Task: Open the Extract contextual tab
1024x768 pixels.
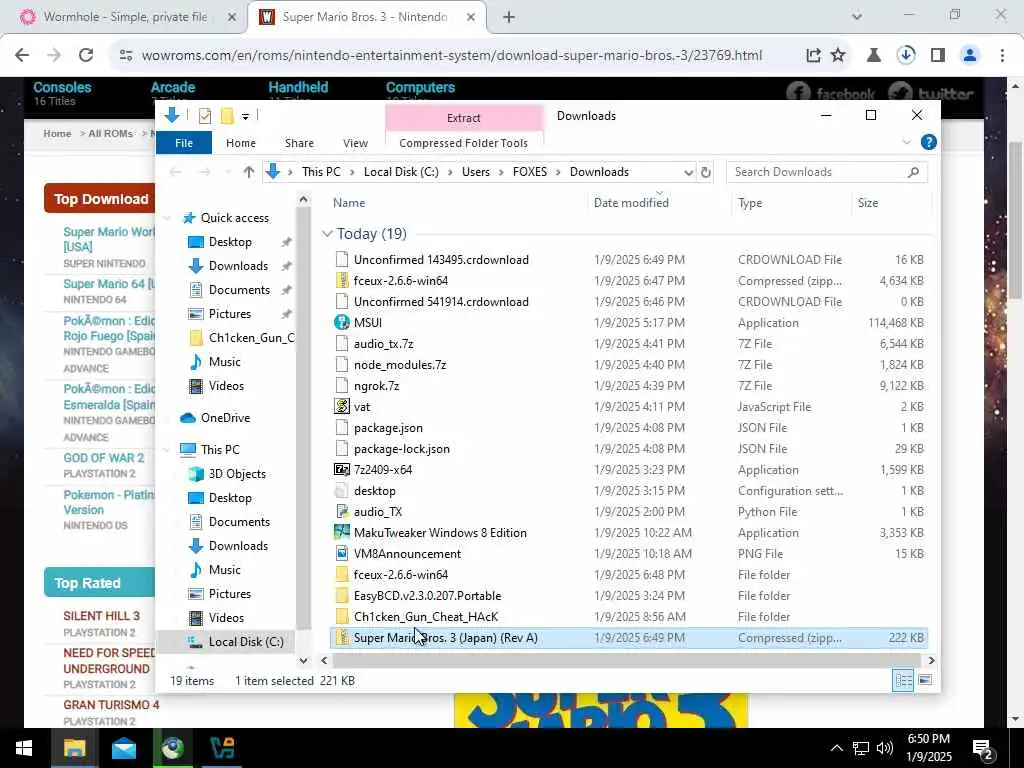Action: click(464, 118)
